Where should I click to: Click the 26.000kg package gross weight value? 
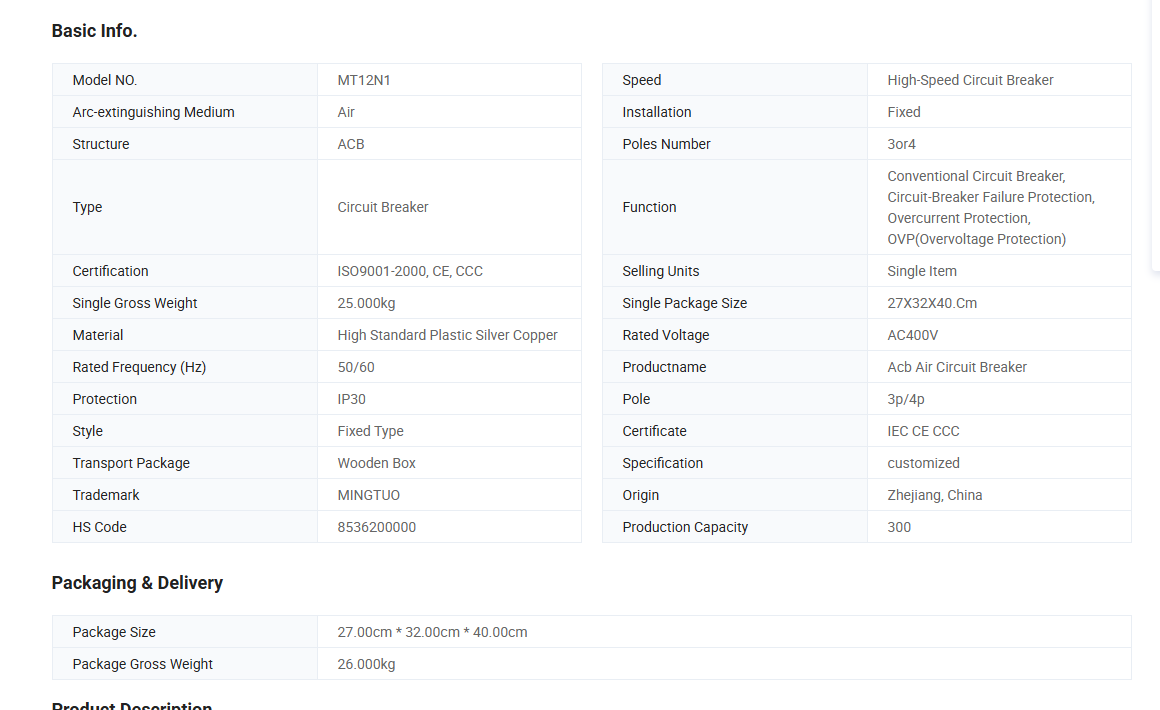click(x=366, y=664)
